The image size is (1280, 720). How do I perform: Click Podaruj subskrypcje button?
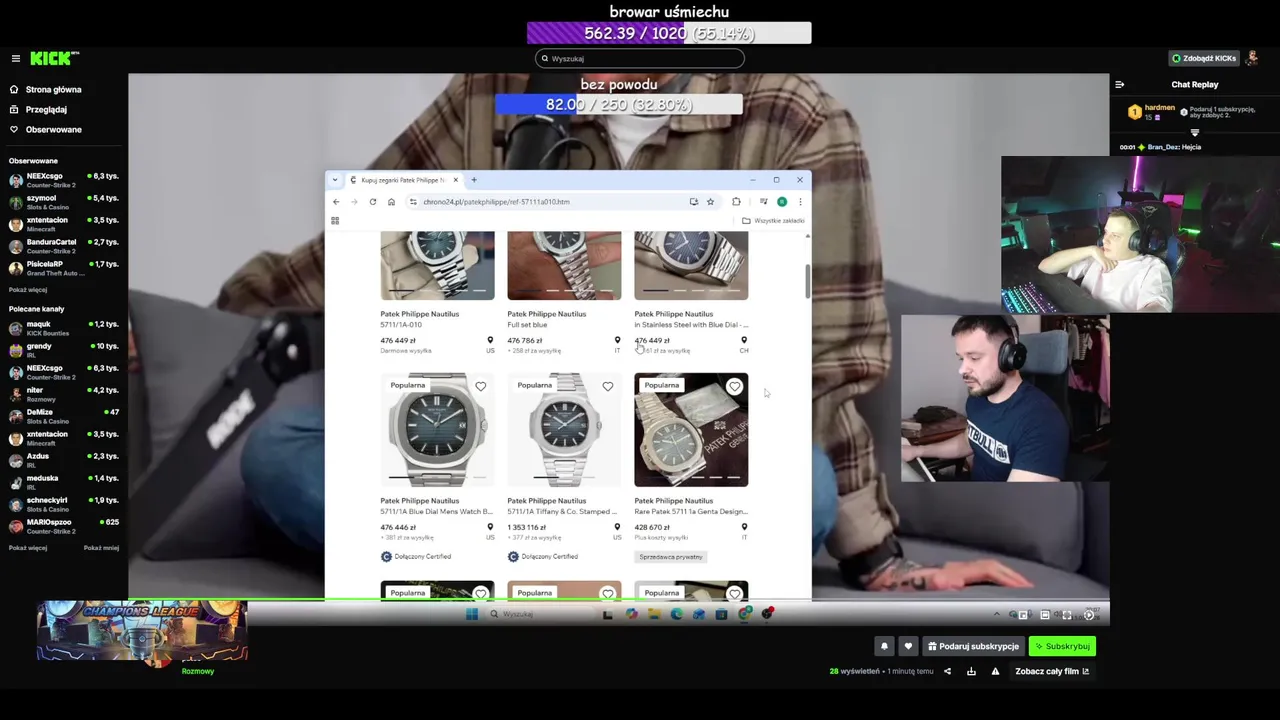coord(973,646)
